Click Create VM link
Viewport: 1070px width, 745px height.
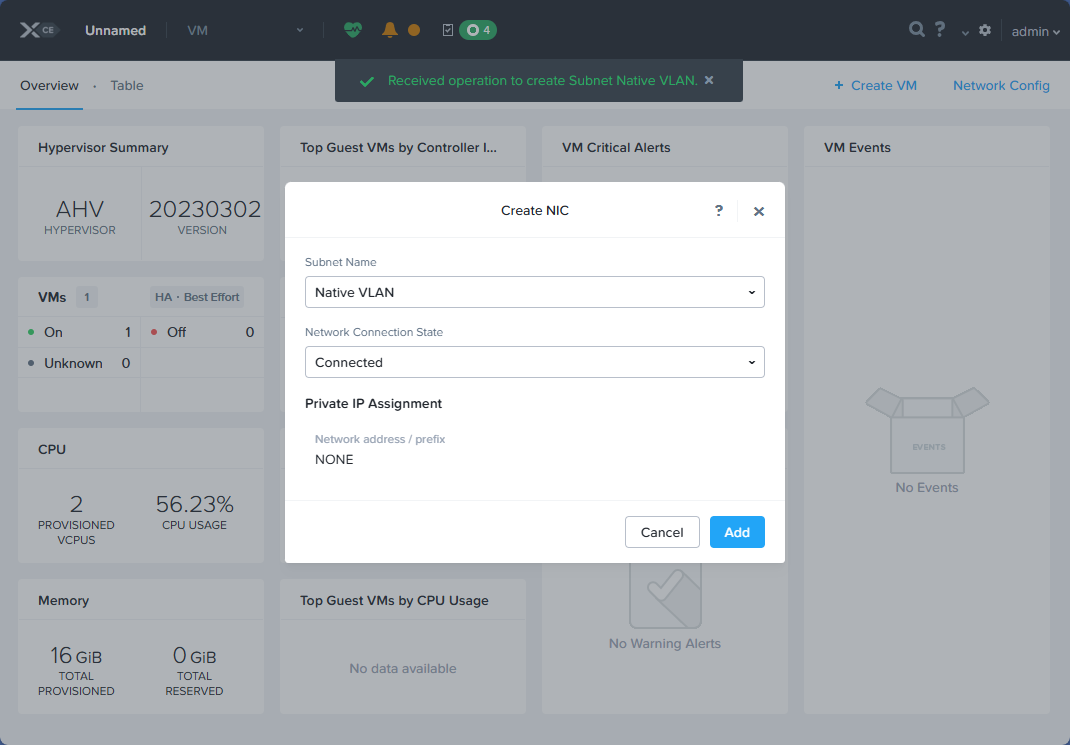875,86
